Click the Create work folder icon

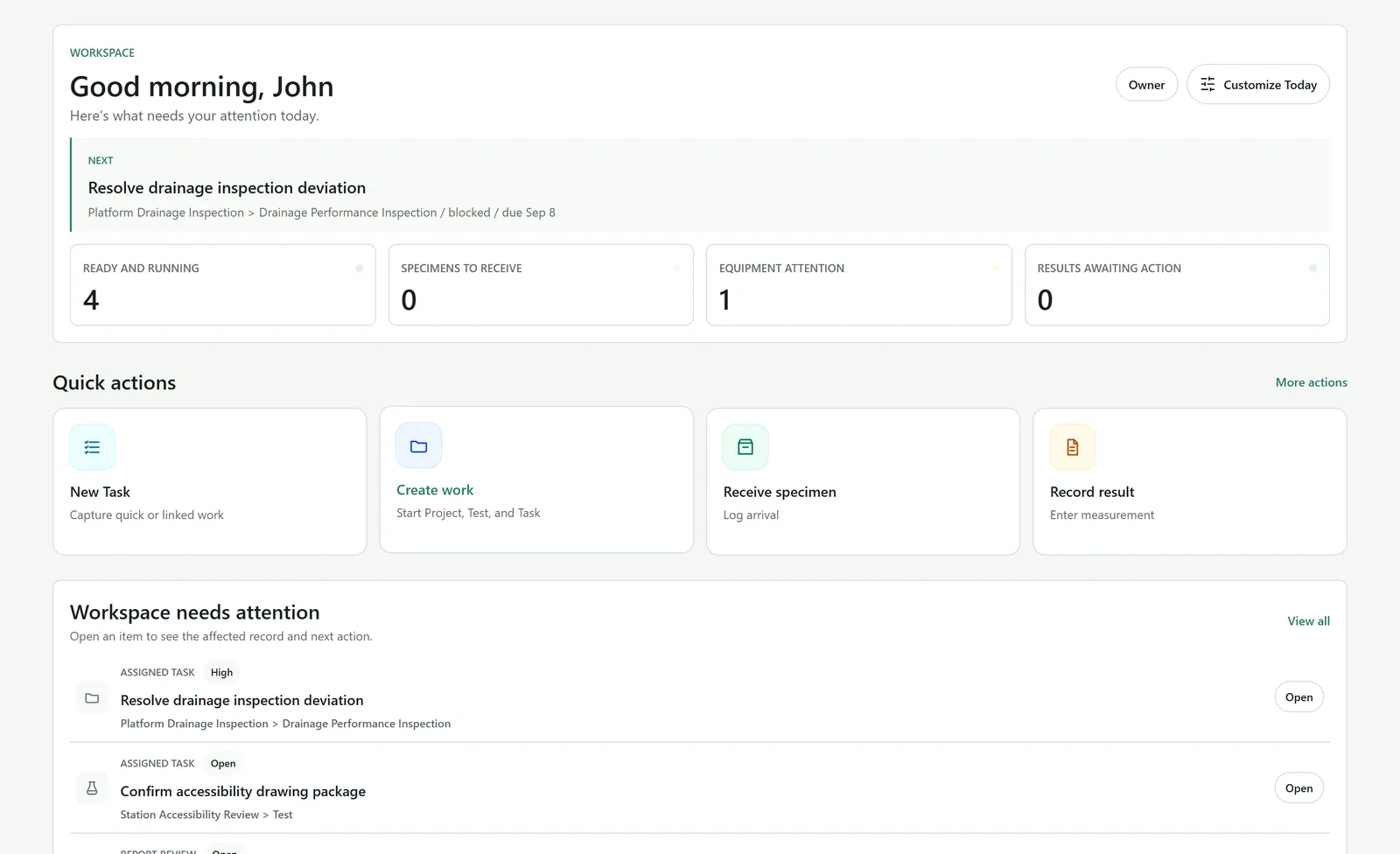point(419,445)
